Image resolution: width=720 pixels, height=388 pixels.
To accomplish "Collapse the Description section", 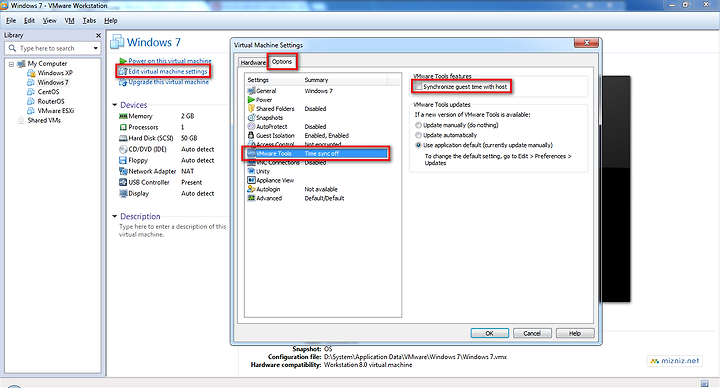I will pyautogui.click(x=115, y=216).
